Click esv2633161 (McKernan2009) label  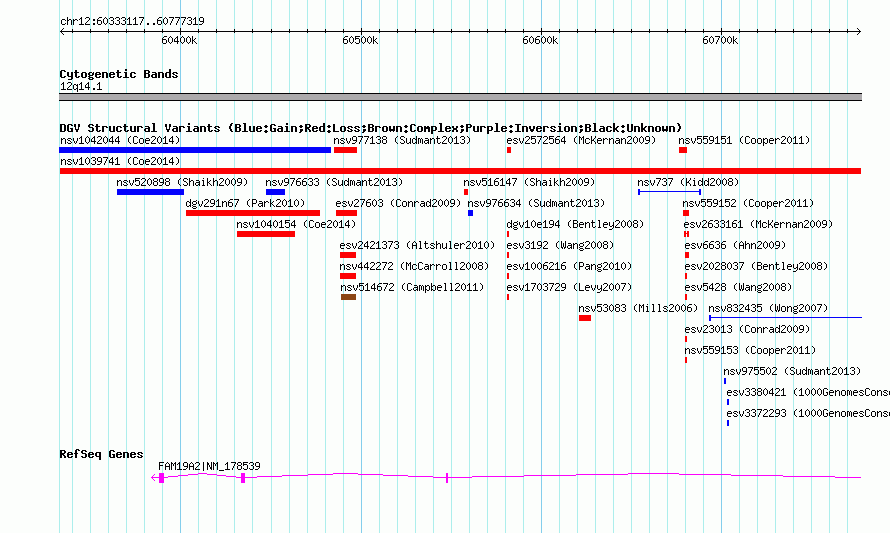click(758, 224)
